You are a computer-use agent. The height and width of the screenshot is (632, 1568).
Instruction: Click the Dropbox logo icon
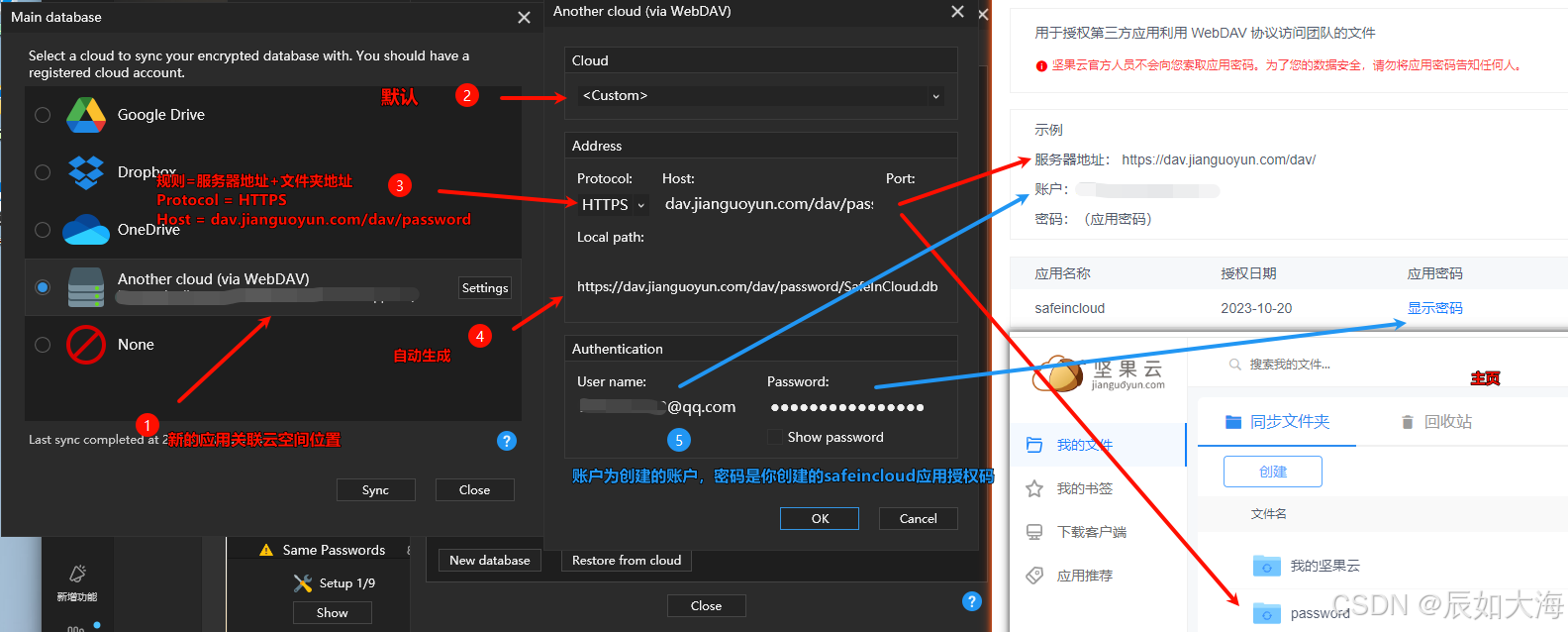[x=86, y=172]
